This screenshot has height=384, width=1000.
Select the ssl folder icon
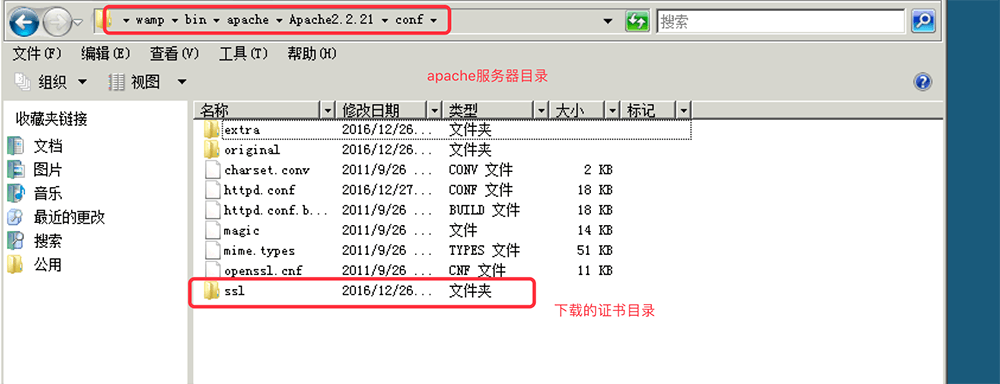pyautogui.click(x=212, y=292)
